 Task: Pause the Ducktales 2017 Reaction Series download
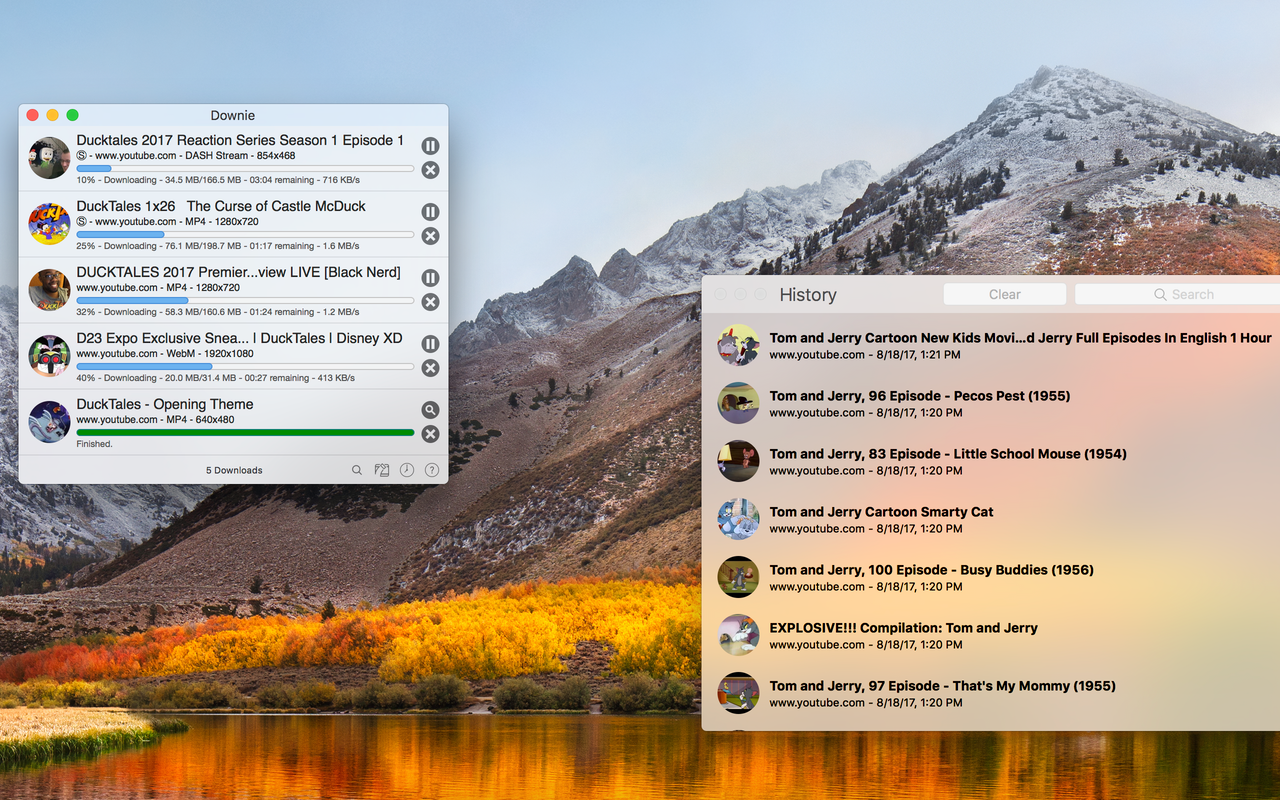[x=430, y=146]
